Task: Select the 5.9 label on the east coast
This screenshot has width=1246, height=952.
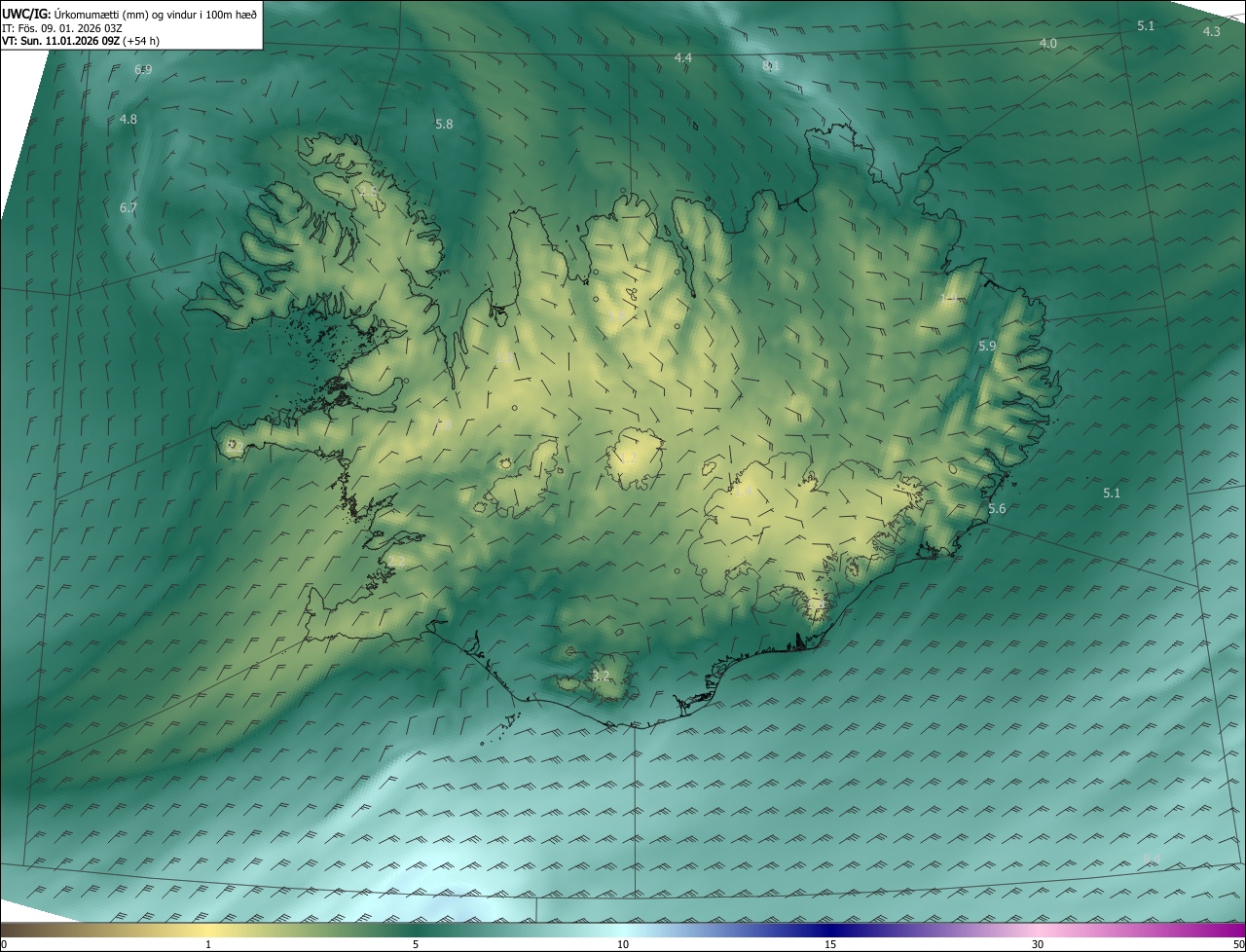Action: [x=987, y=347]
